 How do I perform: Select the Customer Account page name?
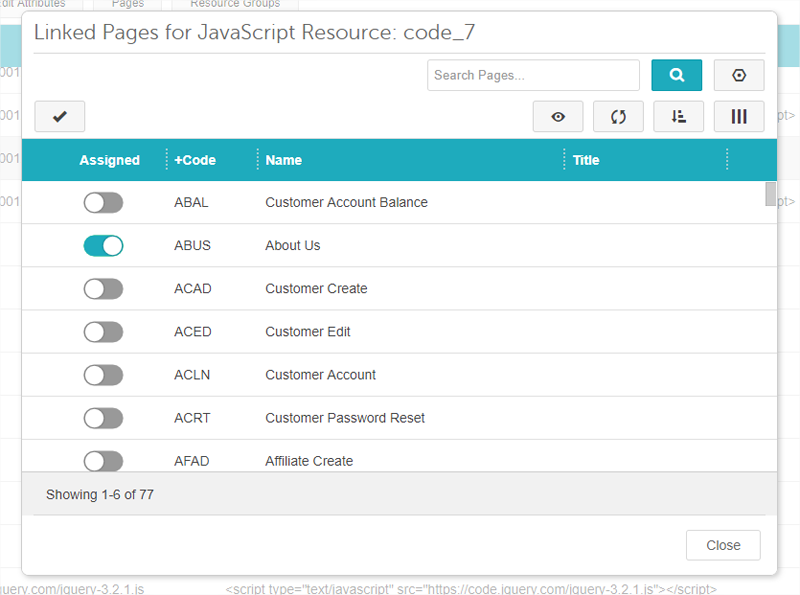320,375
